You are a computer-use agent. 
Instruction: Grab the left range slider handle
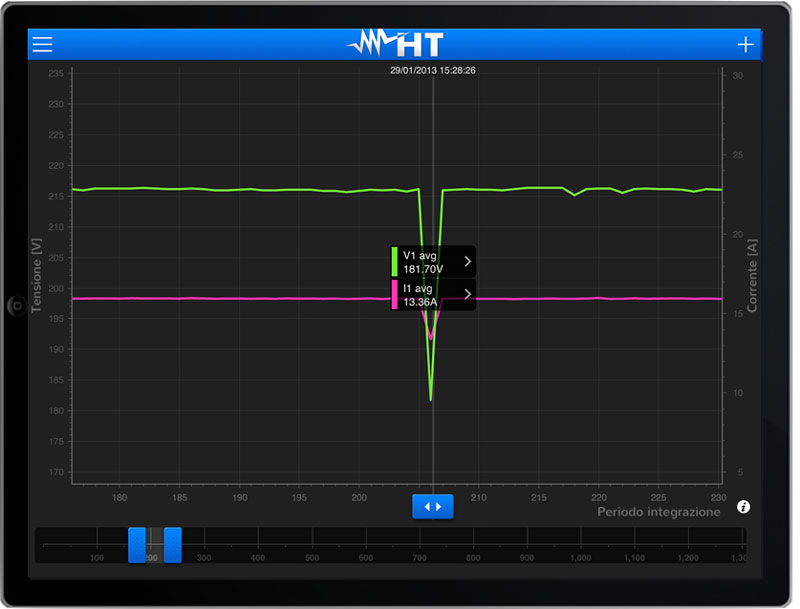click(137, 545)
